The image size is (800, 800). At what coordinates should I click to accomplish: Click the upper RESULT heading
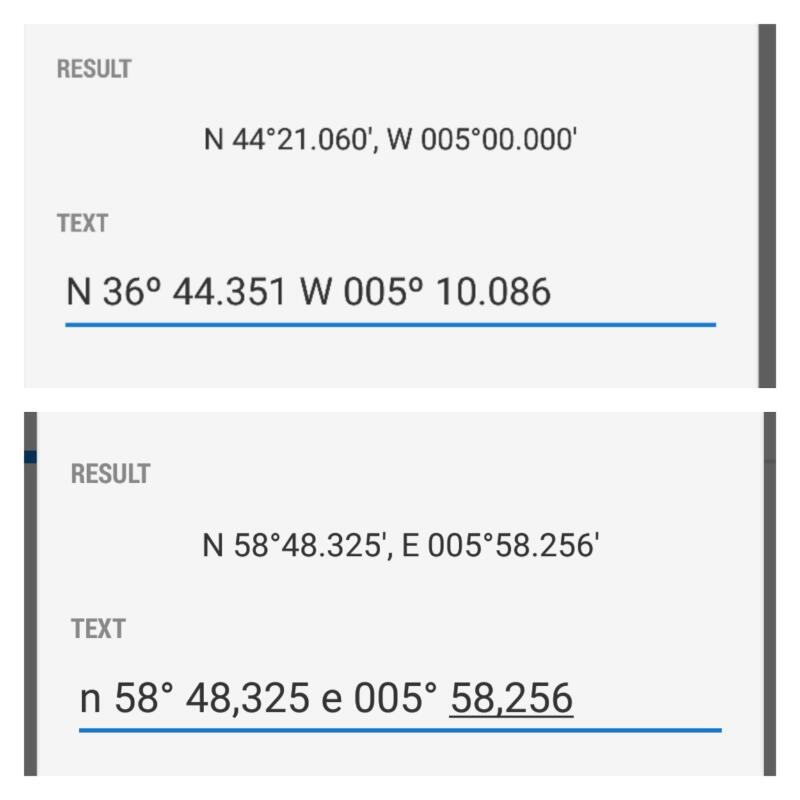pyautogui.click(x=94, y=69)
